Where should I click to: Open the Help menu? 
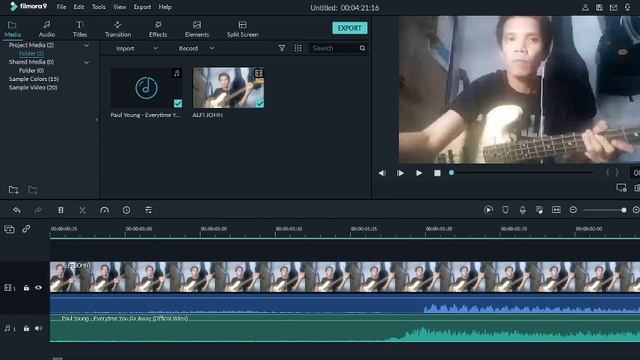coord(165,7)
